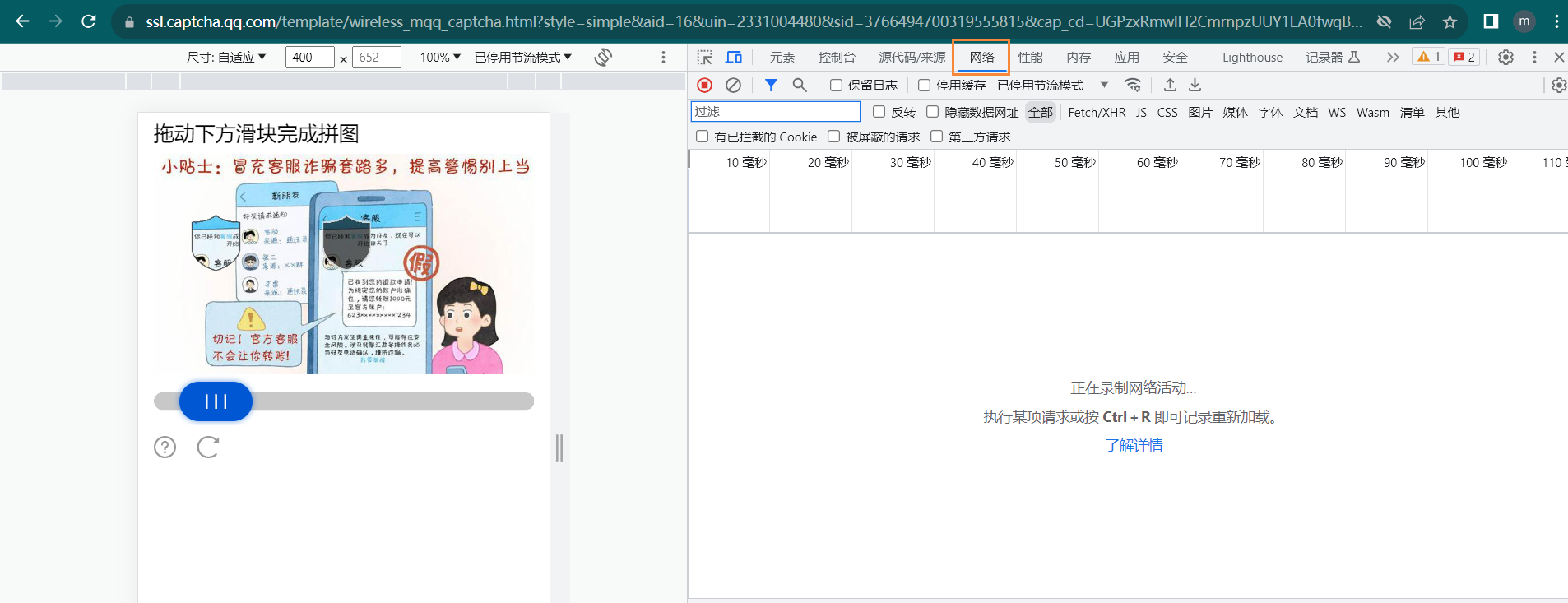Click the viewport height field 652

pos(377,57)
